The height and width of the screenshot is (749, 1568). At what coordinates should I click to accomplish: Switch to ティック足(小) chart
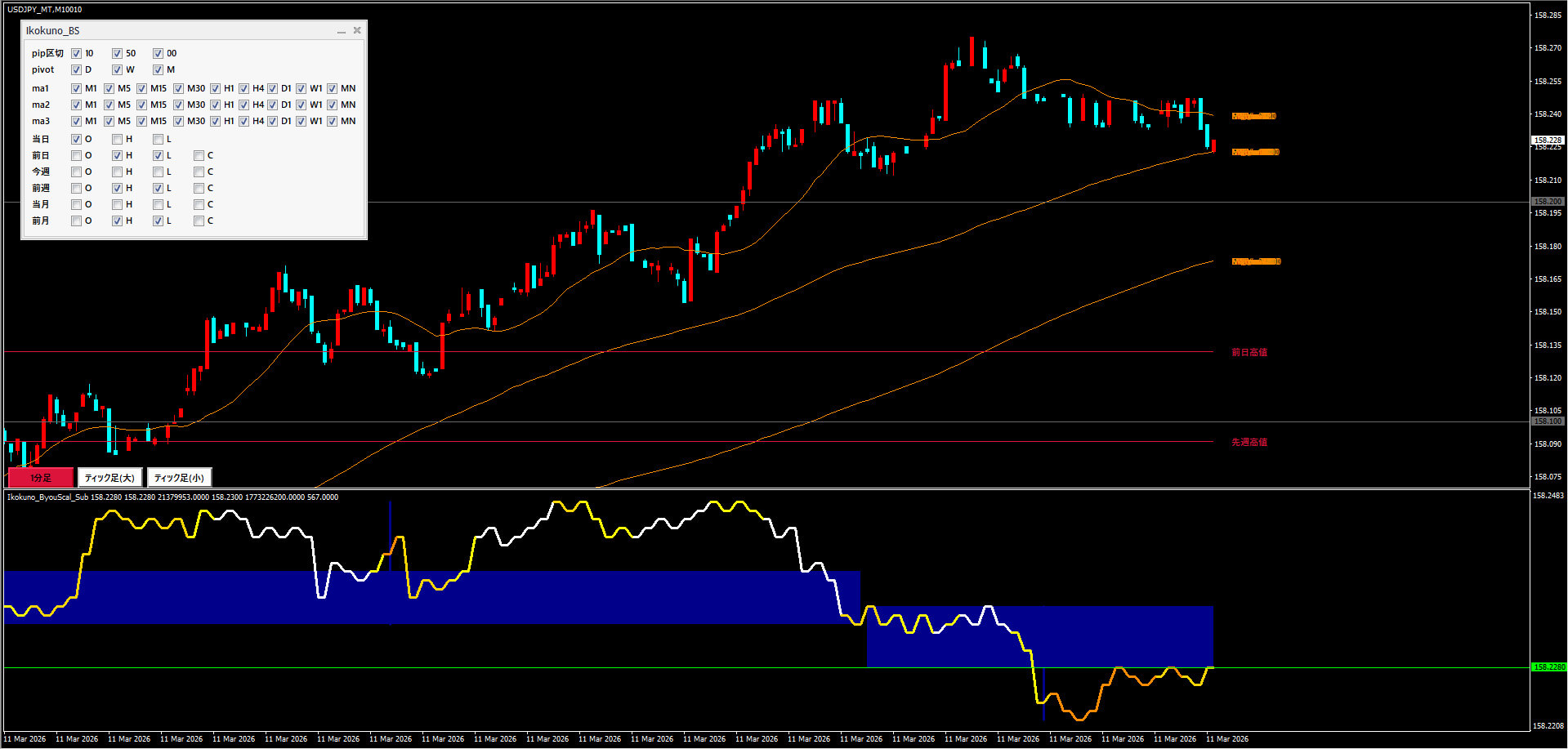point(179,477)
